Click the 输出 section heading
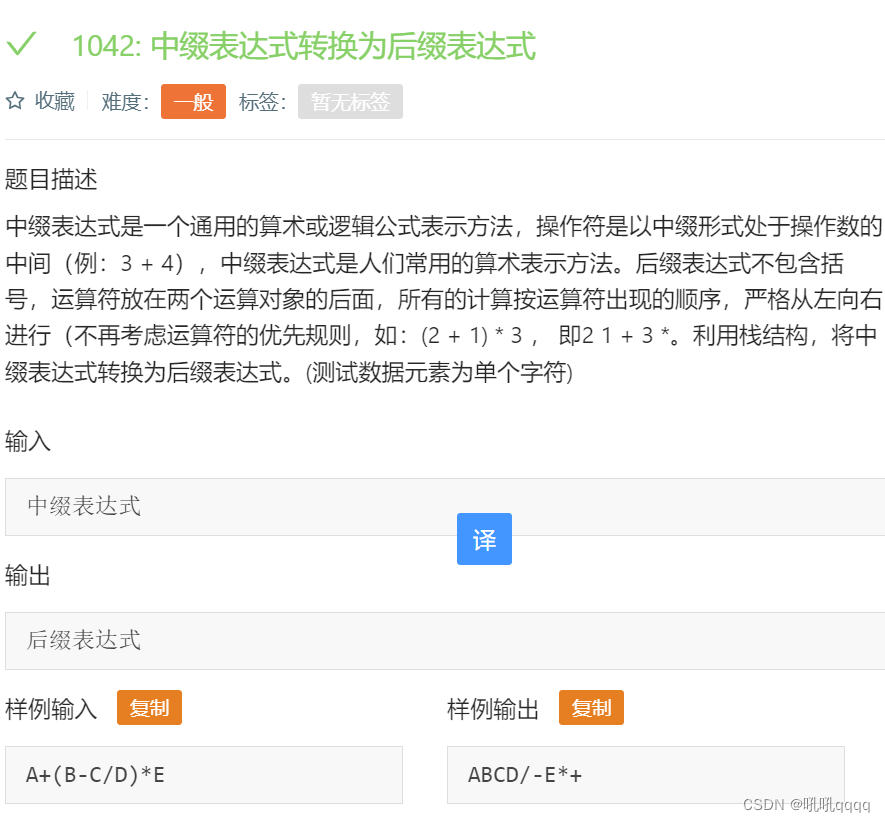The height and width of the screenshot is (822, 885). [x=28, y=575]
